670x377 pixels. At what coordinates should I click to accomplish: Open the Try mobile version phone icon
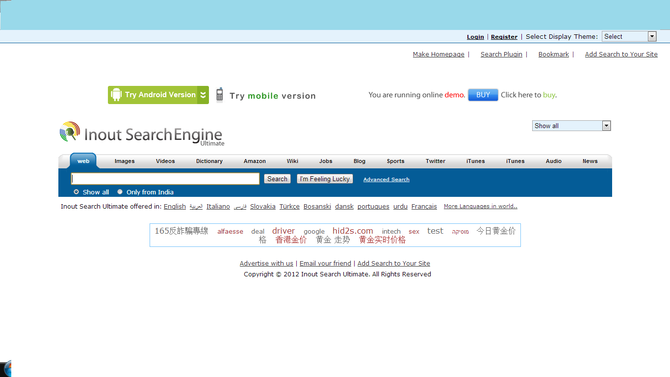(220, 95)
